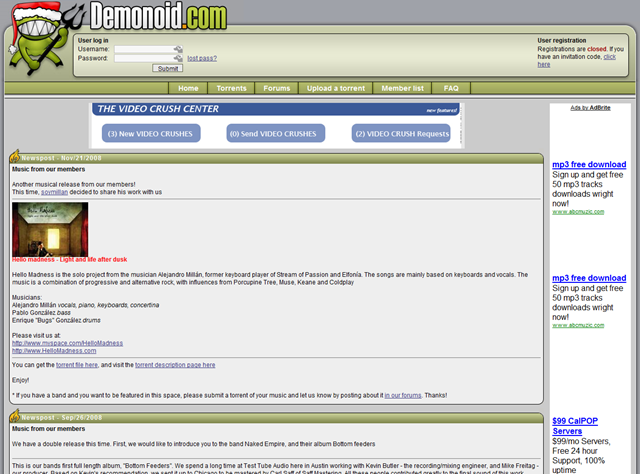
Task: Click the key icon beside the Username field
Action: [178, 49]
